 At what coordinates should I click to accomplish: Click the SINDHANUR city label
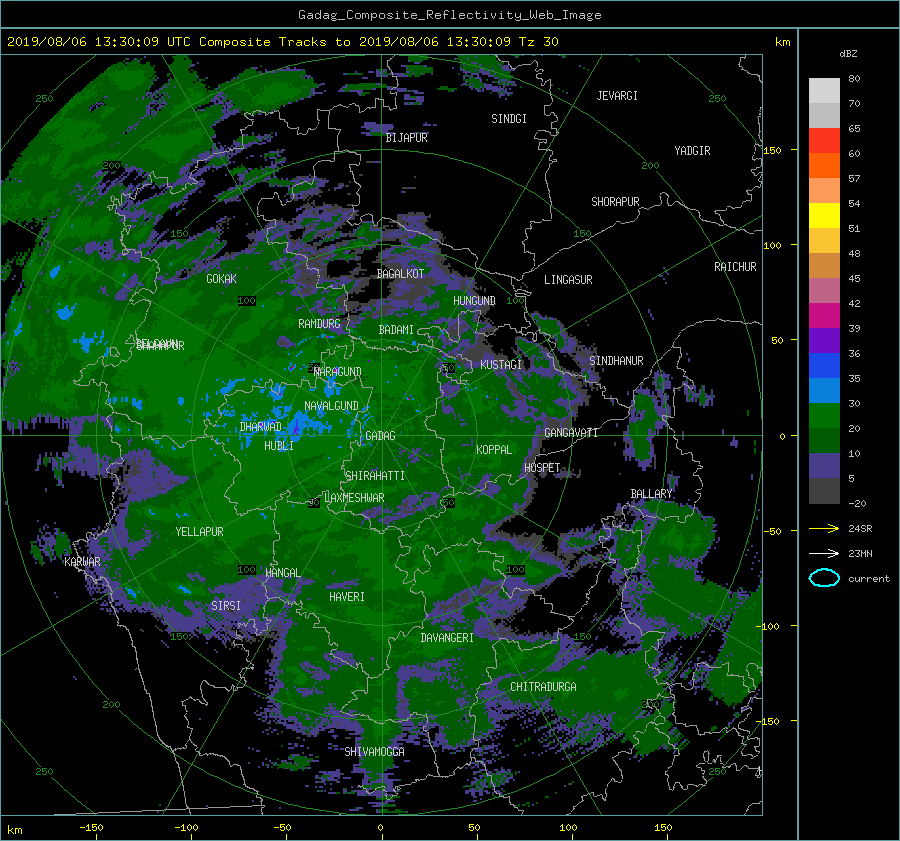point(616,361)
